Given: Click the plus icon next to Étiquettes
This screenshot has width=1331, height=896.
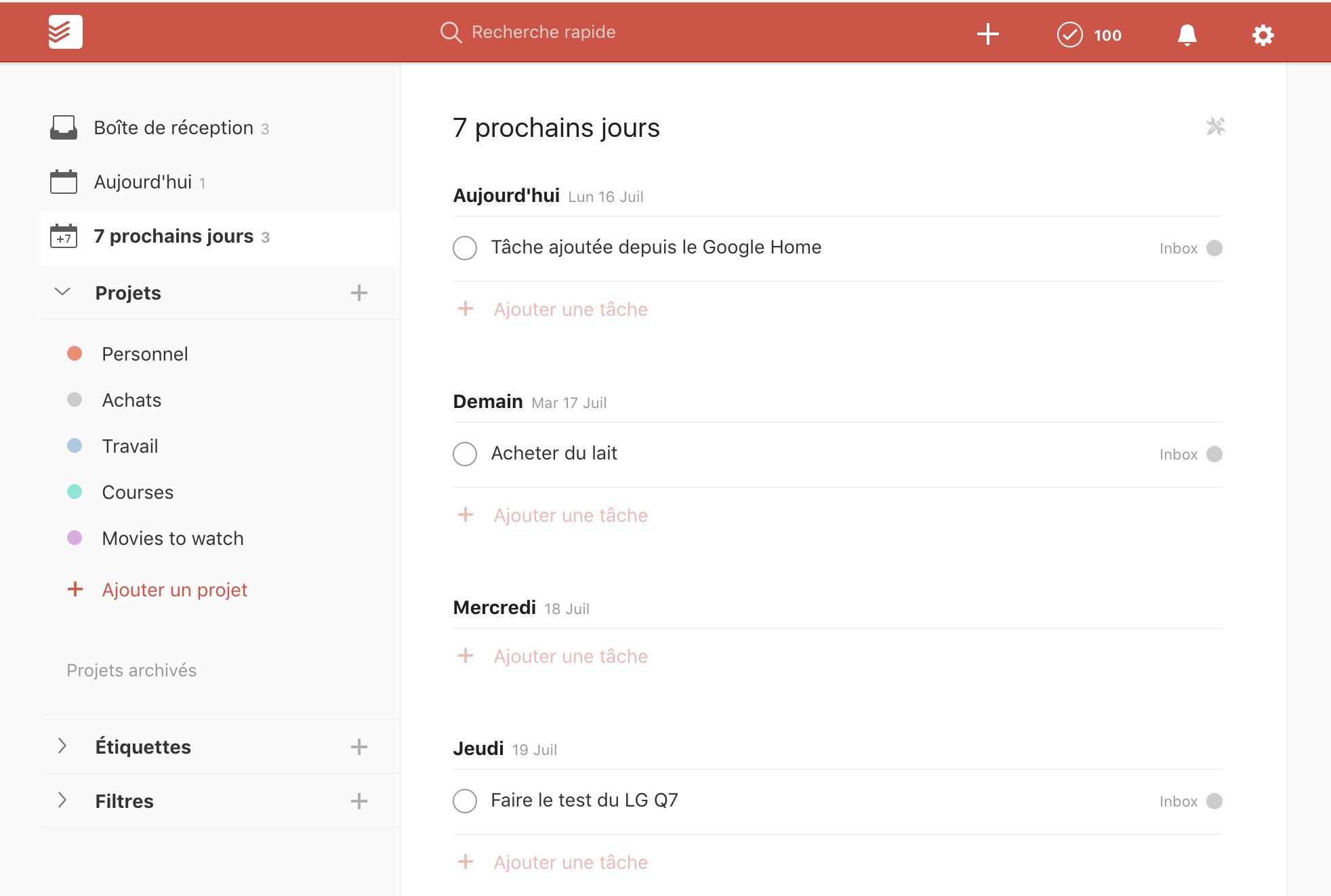Looking at the screenshot, I should coord(359,747).
